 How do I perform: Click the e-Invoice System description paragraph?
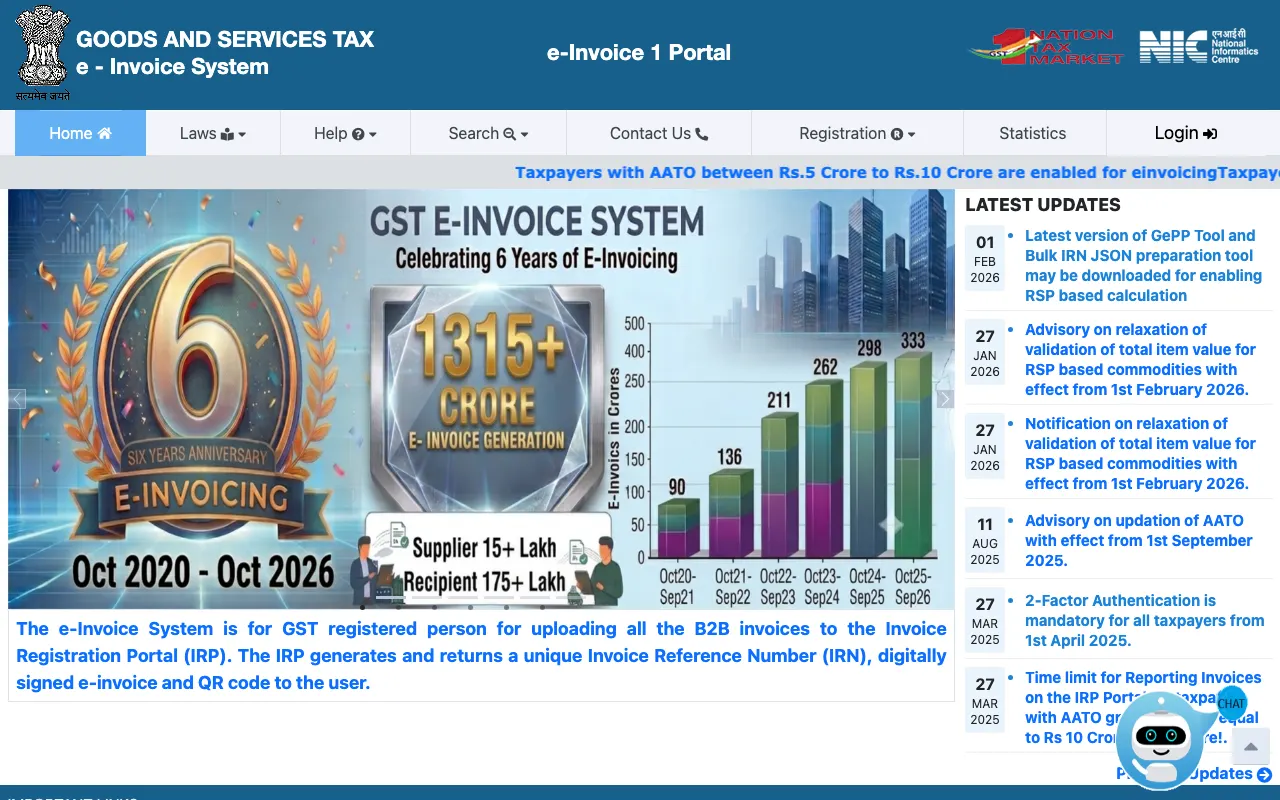[x=481, y=656]
